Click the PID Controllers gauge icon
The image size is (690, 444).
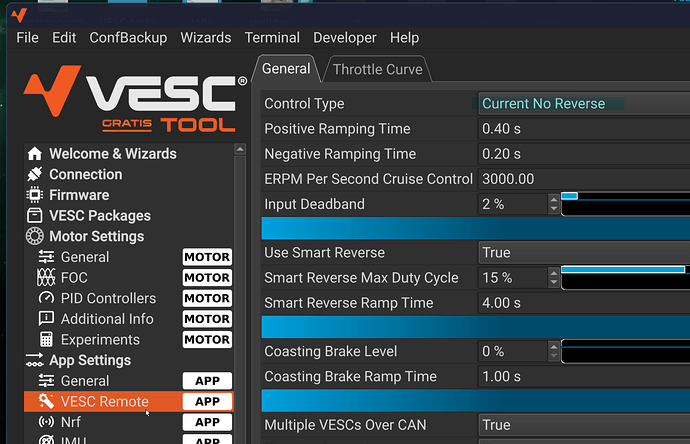pos(46,298)
